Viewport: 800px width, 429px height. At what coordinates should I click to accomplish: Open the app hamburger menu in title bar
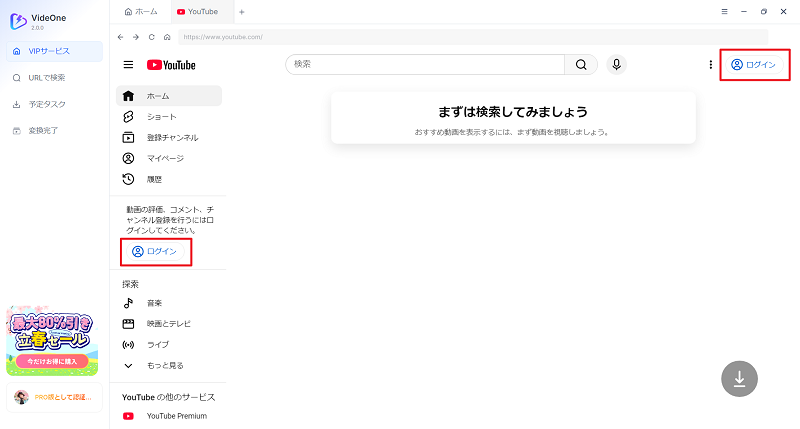click(724, 12)
